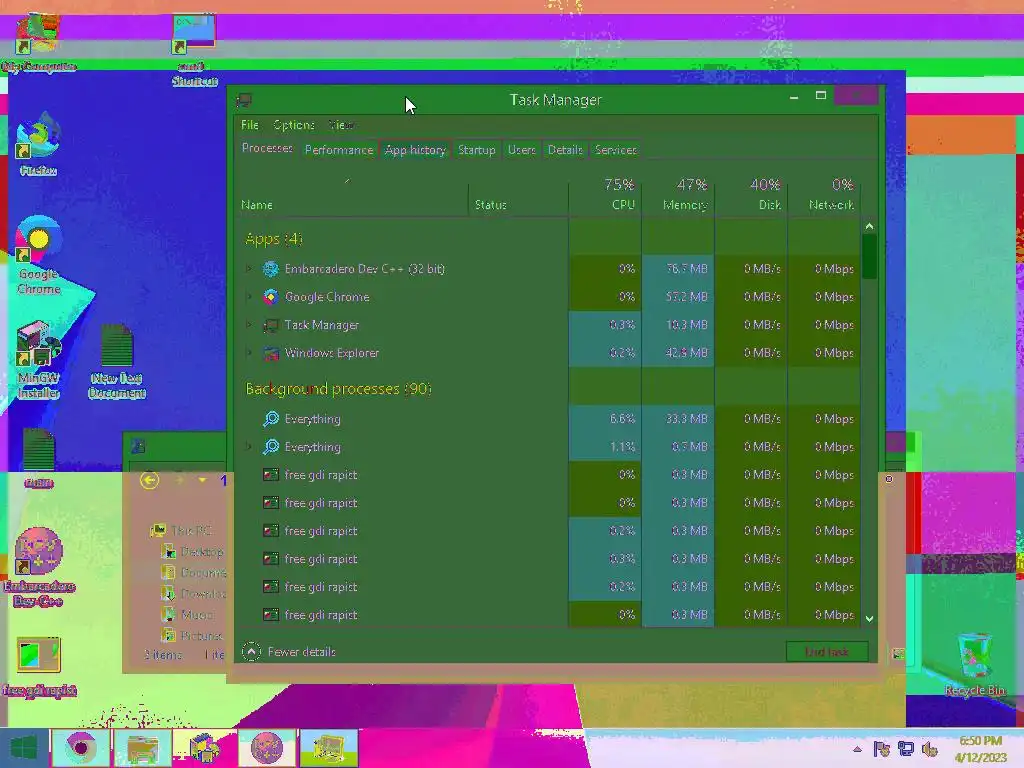Click the process list vertical scrollbar thumb

pos(869,257)
